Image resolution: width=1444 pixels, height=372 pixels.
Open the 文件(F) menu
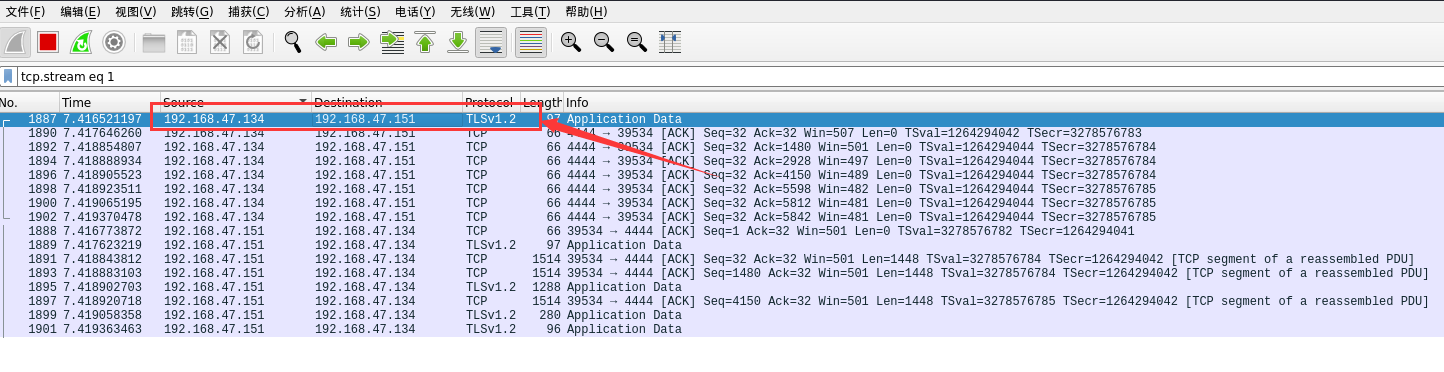point(25,12)
